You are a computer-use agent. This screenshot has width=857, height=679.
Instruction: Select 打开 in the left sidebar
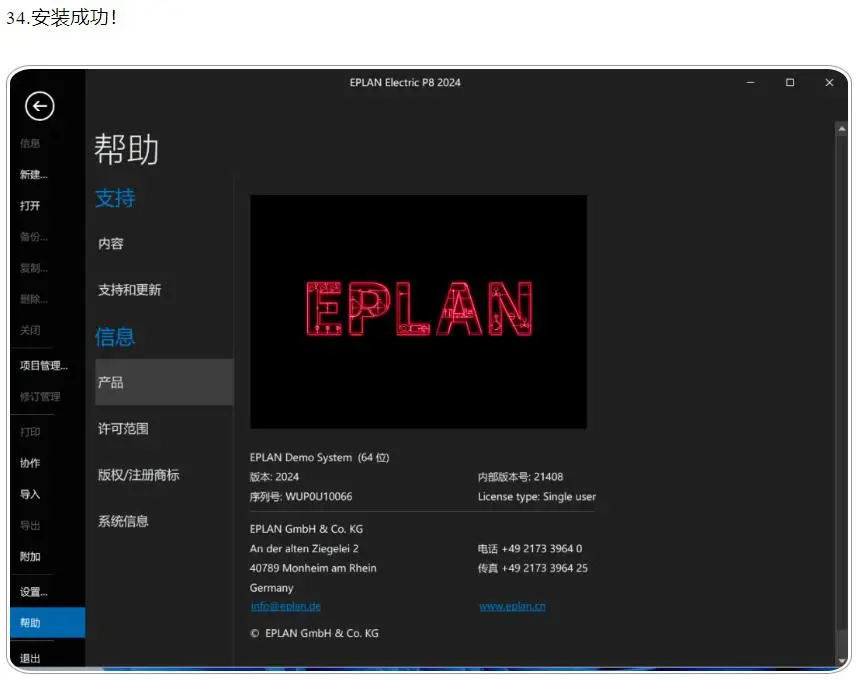coord(30,206)
